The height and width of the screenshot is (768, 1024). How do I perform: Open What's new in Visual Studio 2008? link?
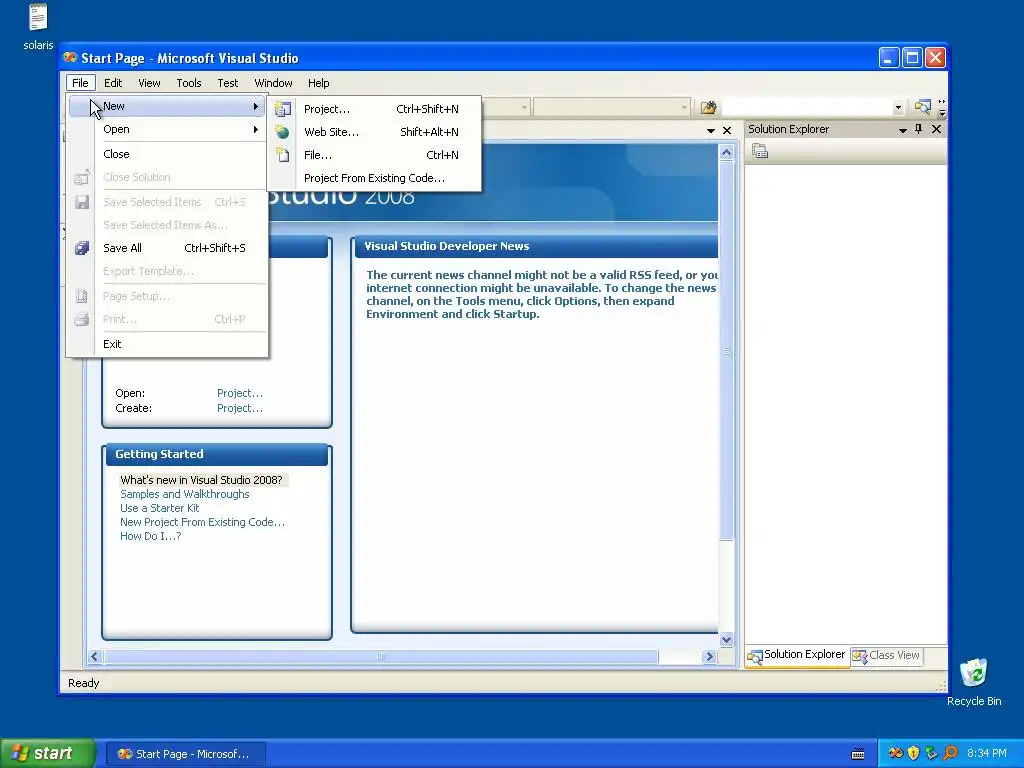tap(201, 480)
